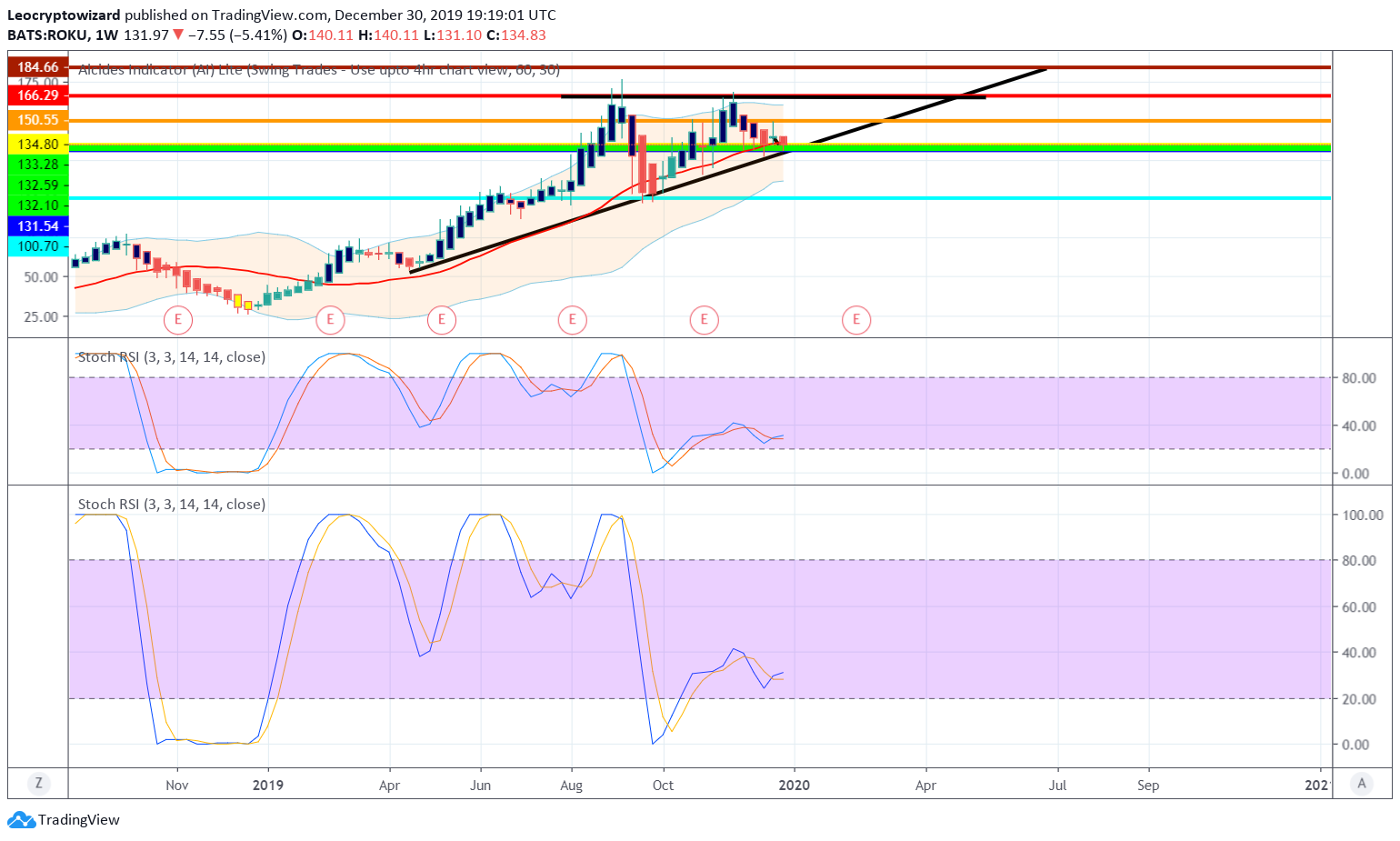The height and width of the screenshot is (841, 1400).
Task: Click the Sep label on time axis
Action: pos(1148,786)
